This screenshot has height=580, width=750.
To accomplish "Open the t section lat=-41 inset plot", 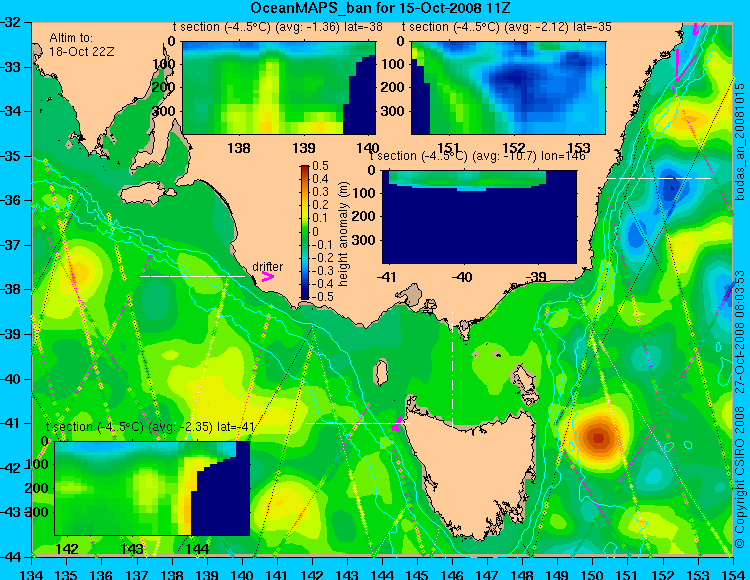I will coord(152,488).
